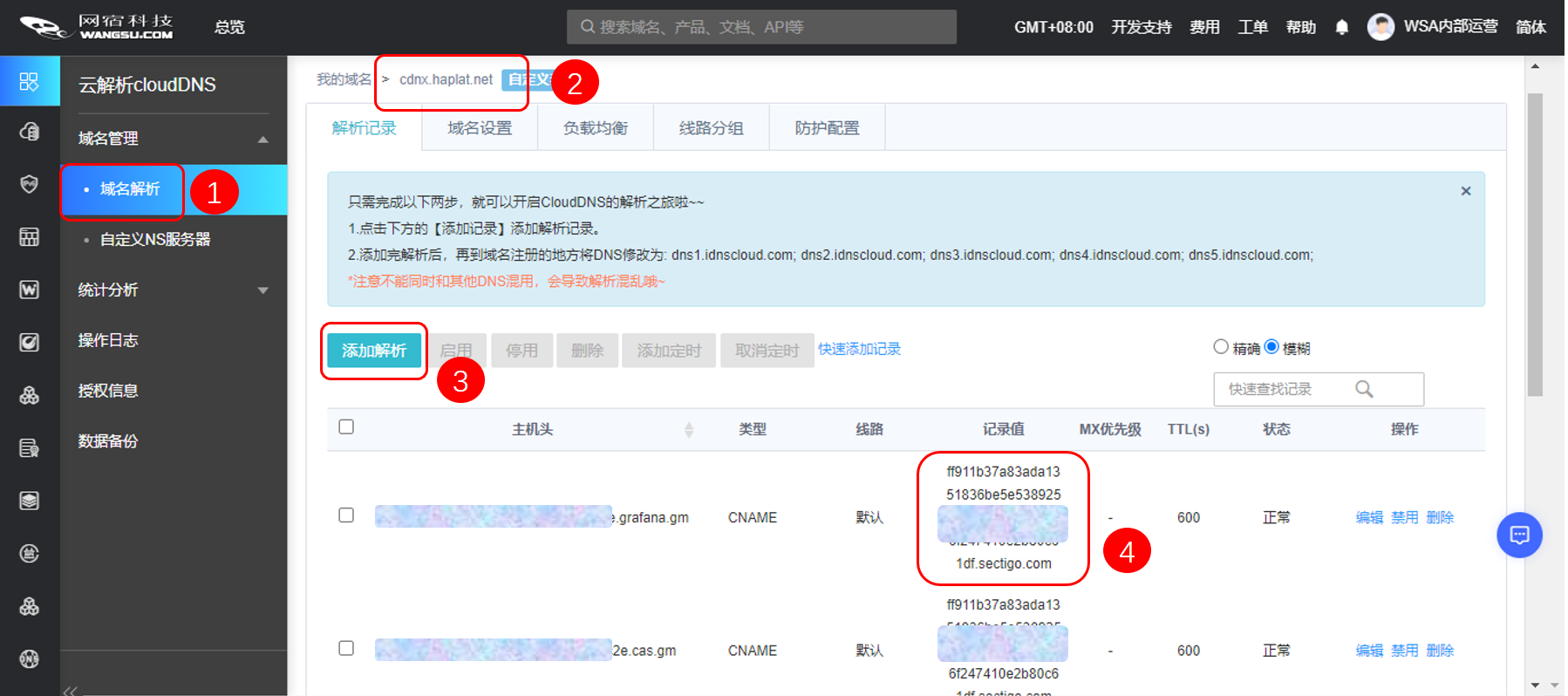
Task: Click 删除 for the cas.gm record
Action: tap(1440, 651)
